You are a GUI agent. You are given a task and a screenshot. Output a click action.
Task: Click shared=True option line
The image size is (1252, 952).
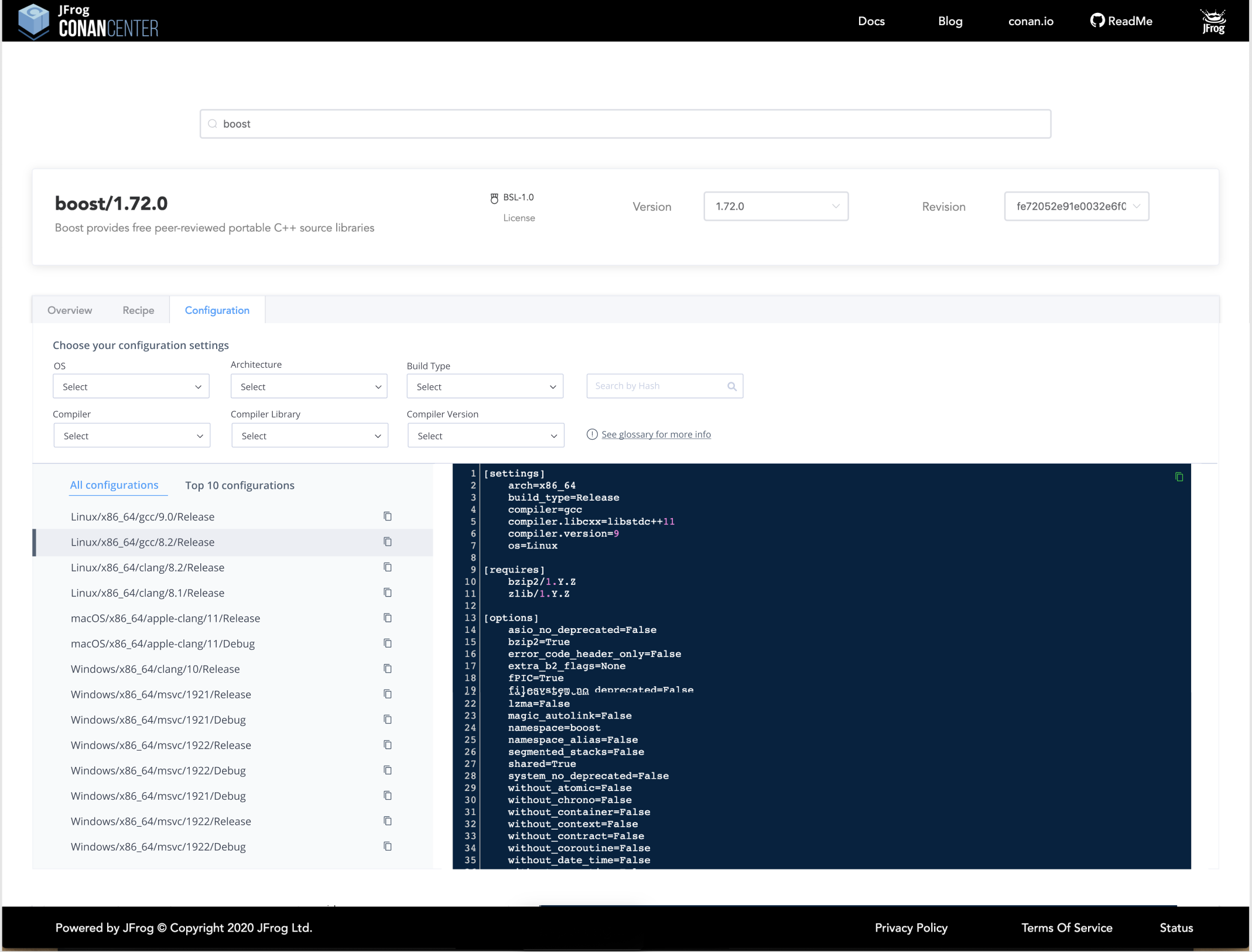click(542, 763)
